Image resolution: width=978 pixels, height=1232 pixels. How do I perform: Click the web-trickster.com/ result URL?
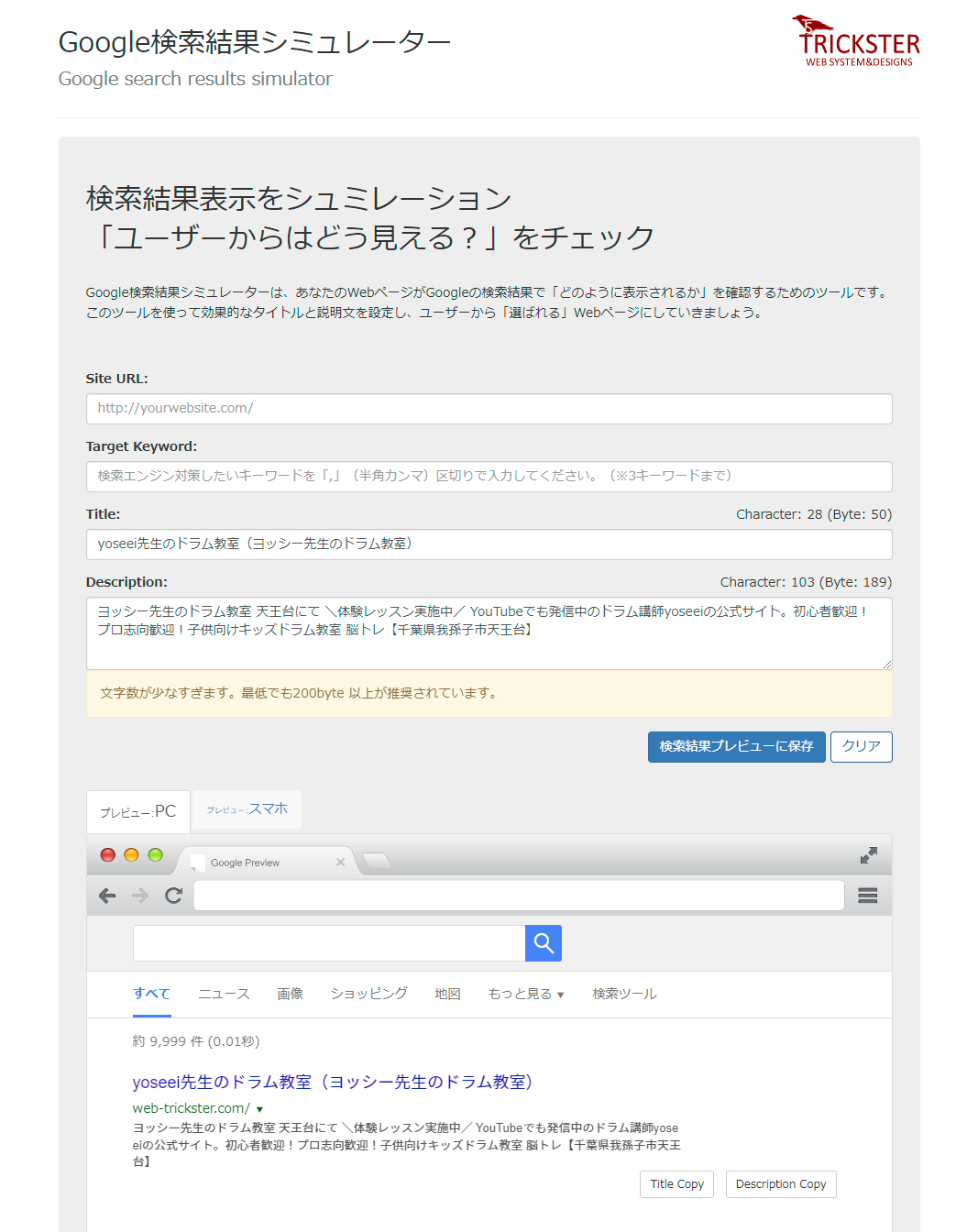point(192,1108)
